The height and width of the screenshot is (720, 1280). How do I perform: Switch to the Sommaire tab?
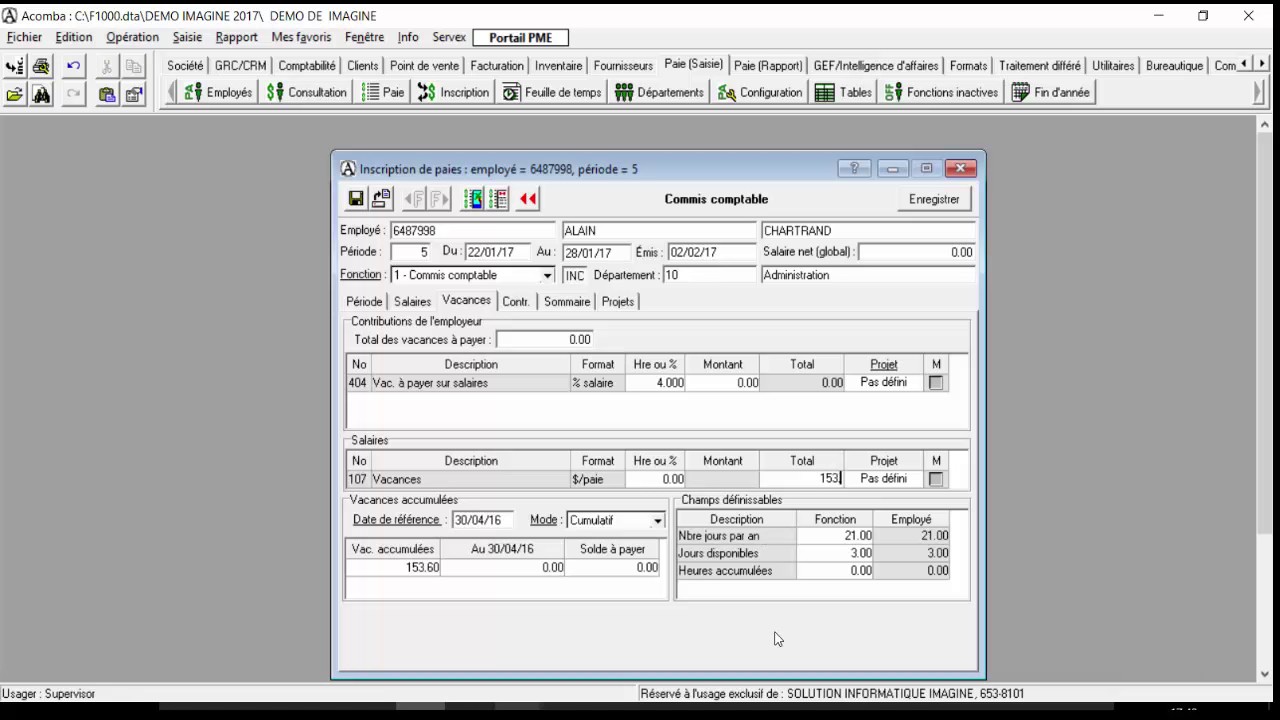(x=567, y=301)
